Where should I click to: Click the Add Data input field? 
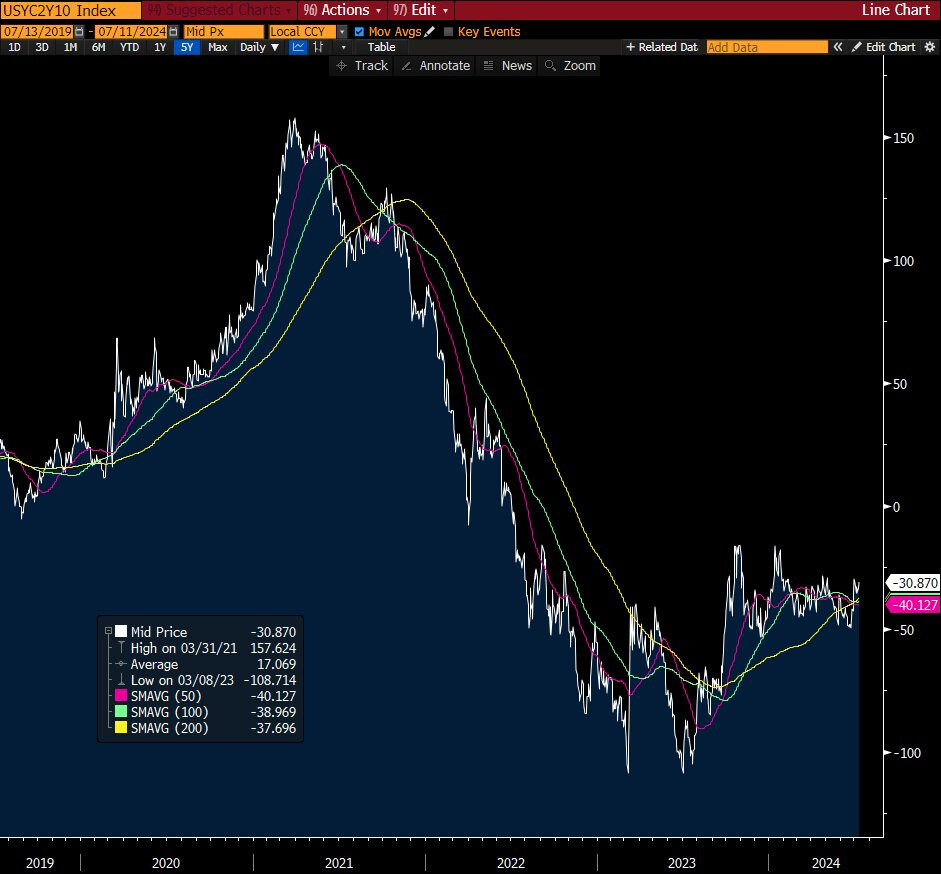(766, 47)
